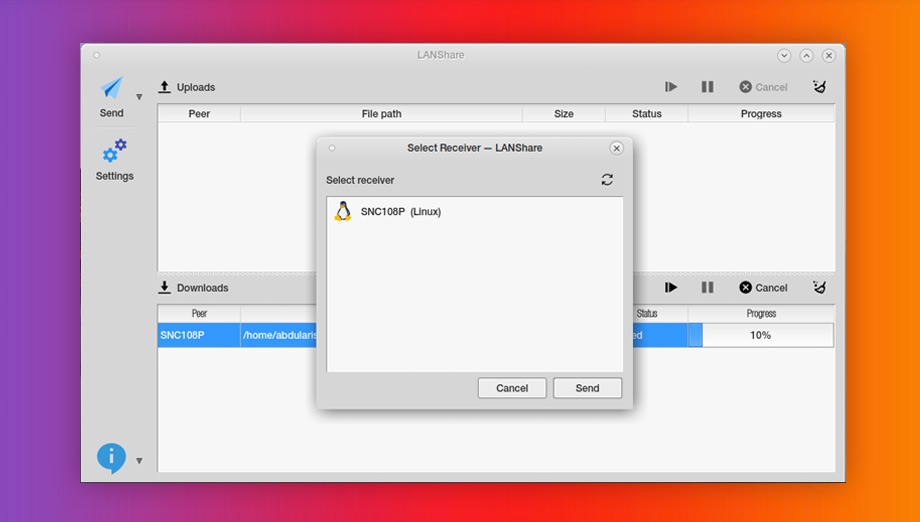Click Cancel in Select Receiver dialog
The image size is (920, 522).
point(512,388)
